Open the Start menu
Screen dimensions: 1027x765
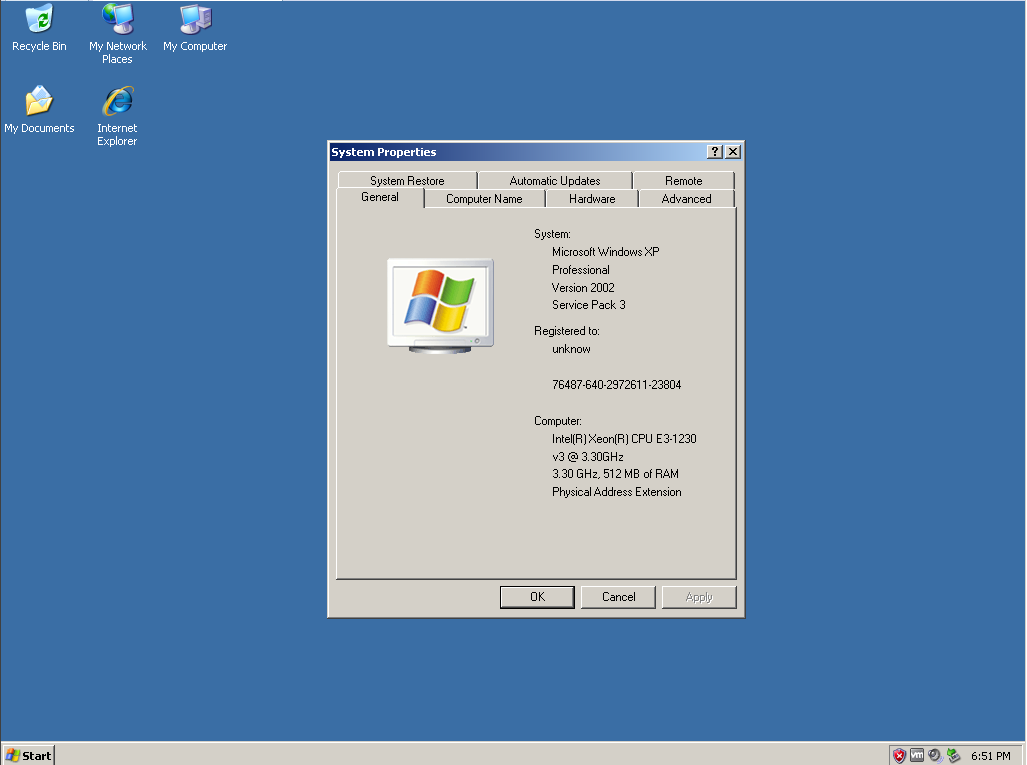(x=28, y=755)
